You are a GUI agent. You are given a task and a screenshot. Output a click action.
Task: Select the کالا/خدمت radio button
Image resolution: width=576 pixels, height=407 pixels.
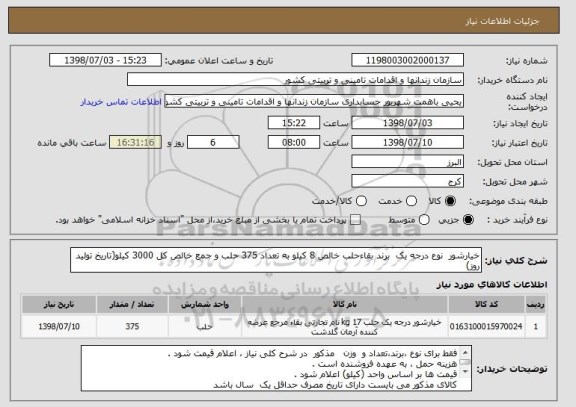click(x=361, y=201)
